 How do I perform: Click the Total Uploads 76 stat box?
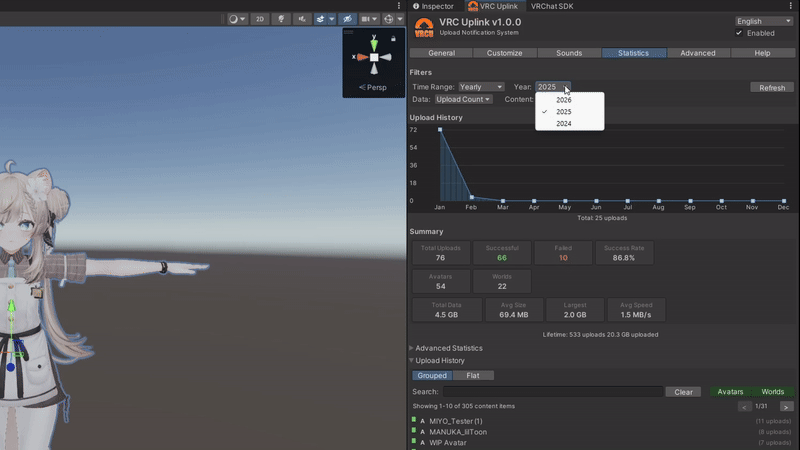point(440,253)
